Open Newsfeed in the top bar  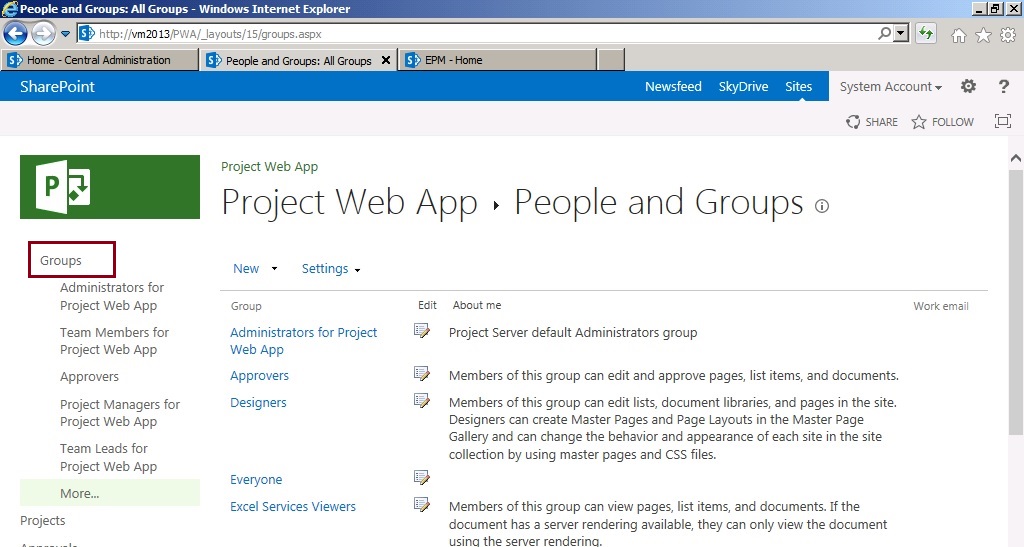[673, 87]
